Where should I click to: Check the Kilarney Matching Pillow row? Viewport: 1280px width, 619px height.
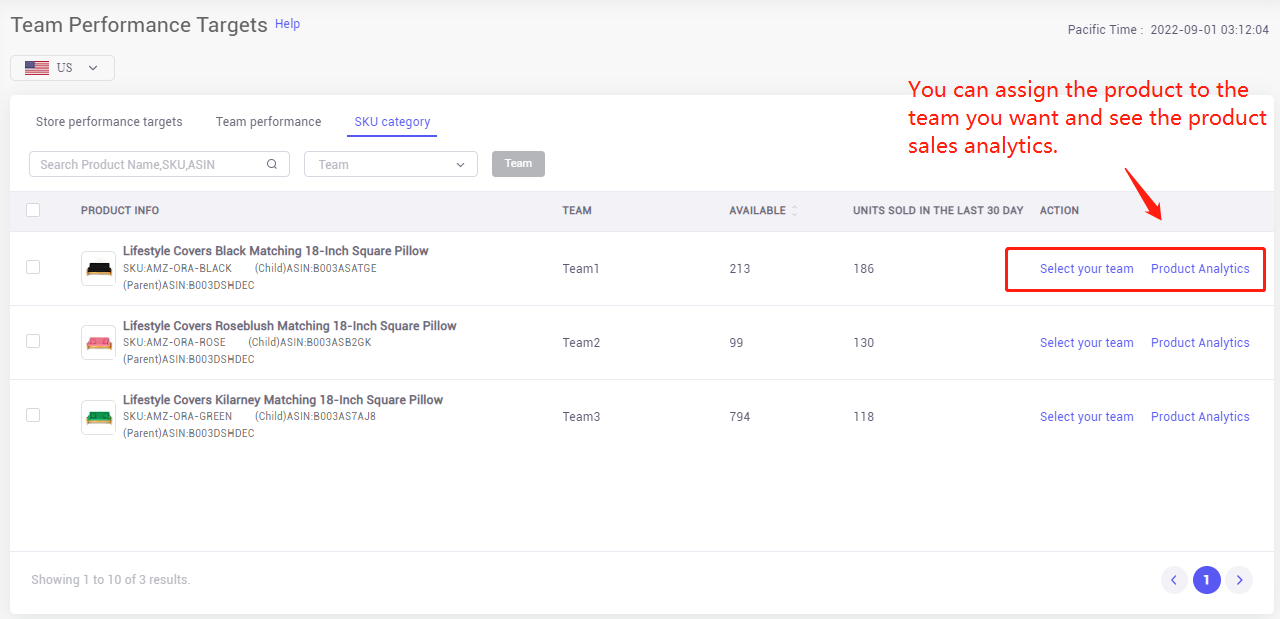point(33,415)
